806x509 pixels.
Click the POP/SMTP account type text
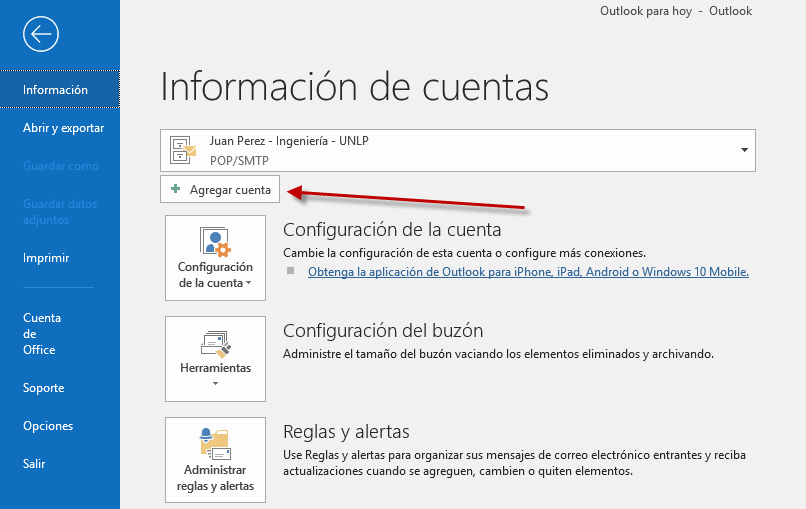pyautogui.click(x=239, y=160)
